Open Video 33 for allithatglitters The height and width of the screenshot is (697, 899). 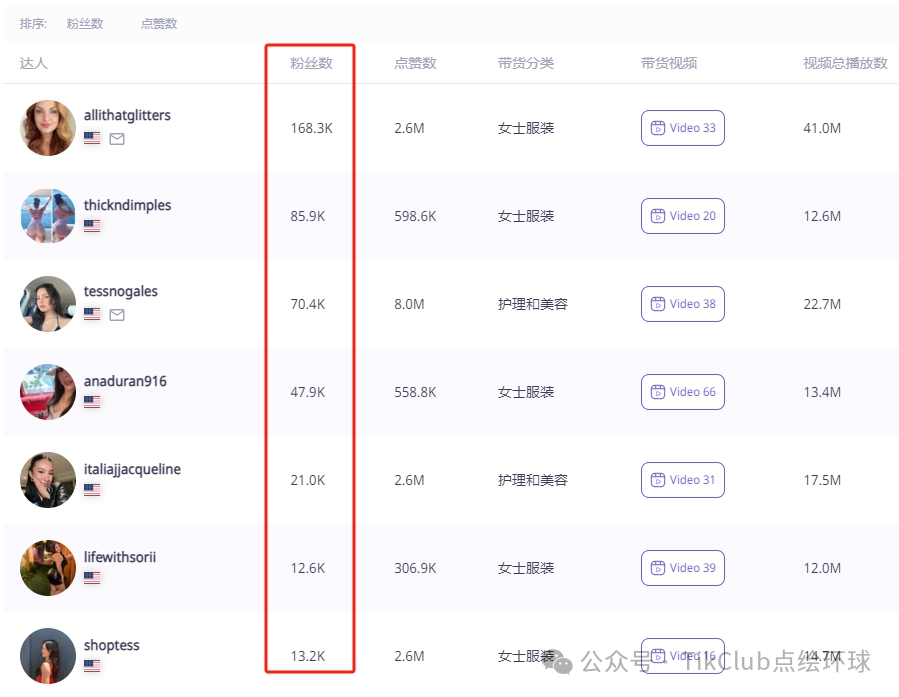click(682, 128)
